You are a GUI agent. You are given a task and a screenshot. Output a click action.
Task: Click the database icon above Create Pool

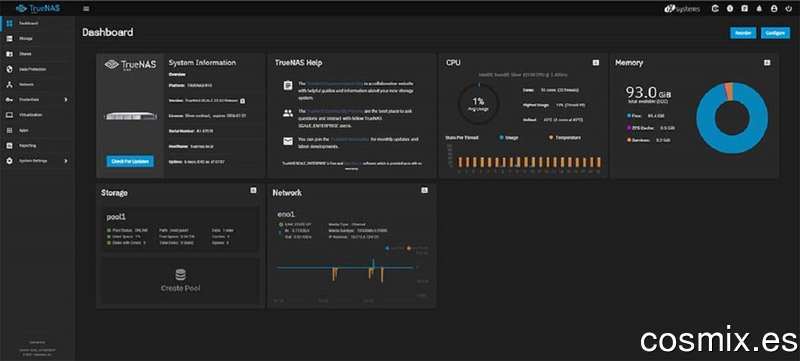(181, 275)
